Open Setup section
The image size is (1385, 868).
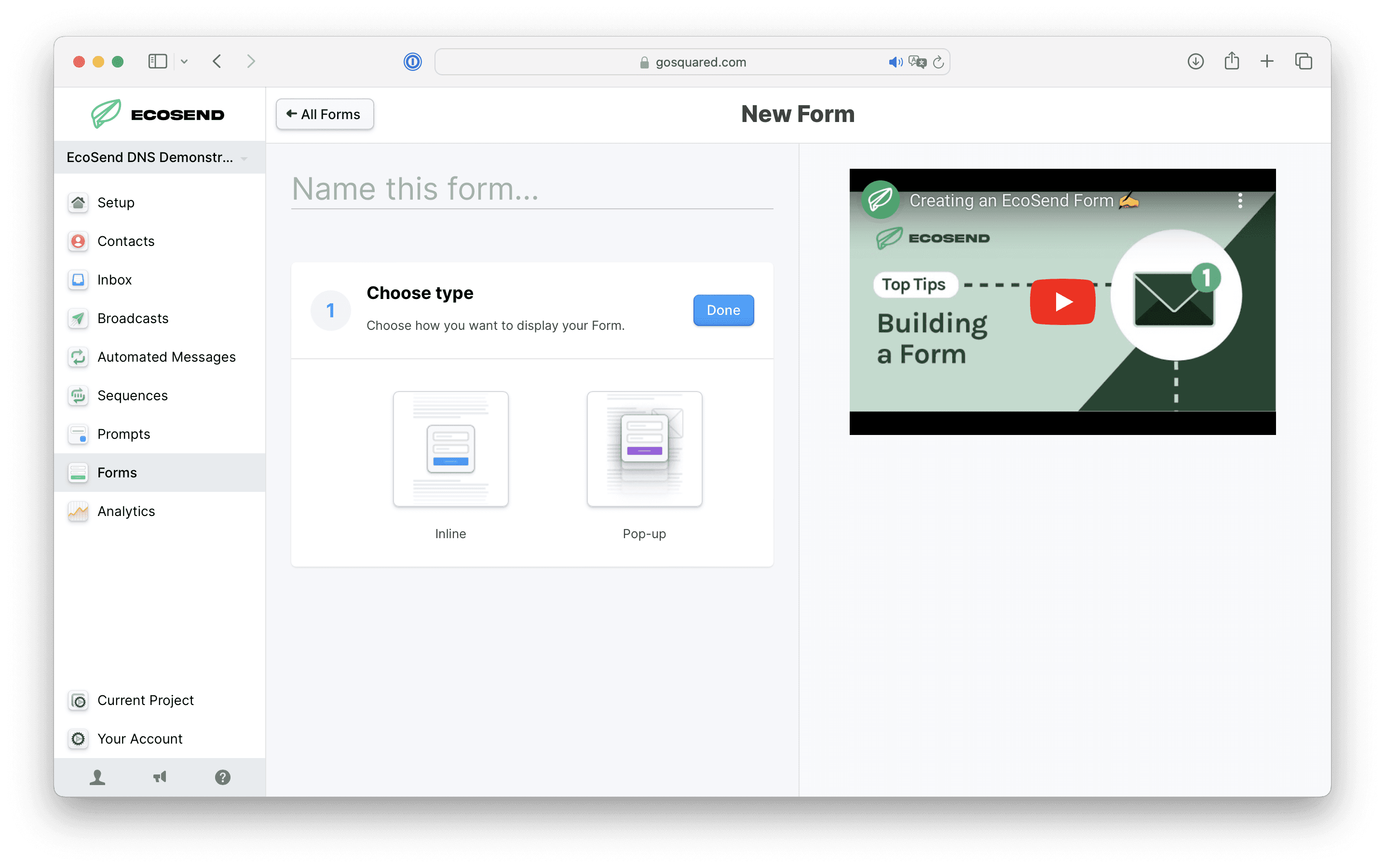click(x=160, y=203)
